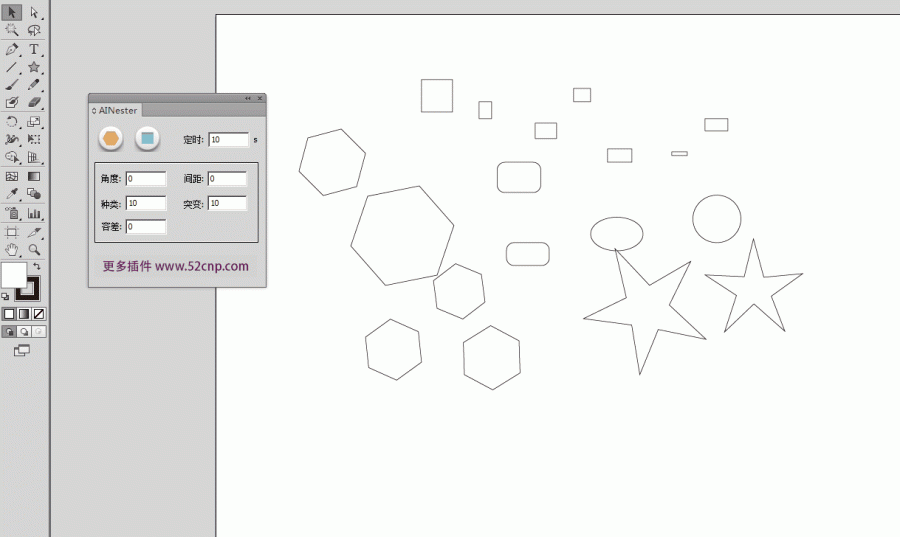Enable Draw Behind mode
Image resolution: width=900 pixels, height=537 pixels.
(24, 332)
